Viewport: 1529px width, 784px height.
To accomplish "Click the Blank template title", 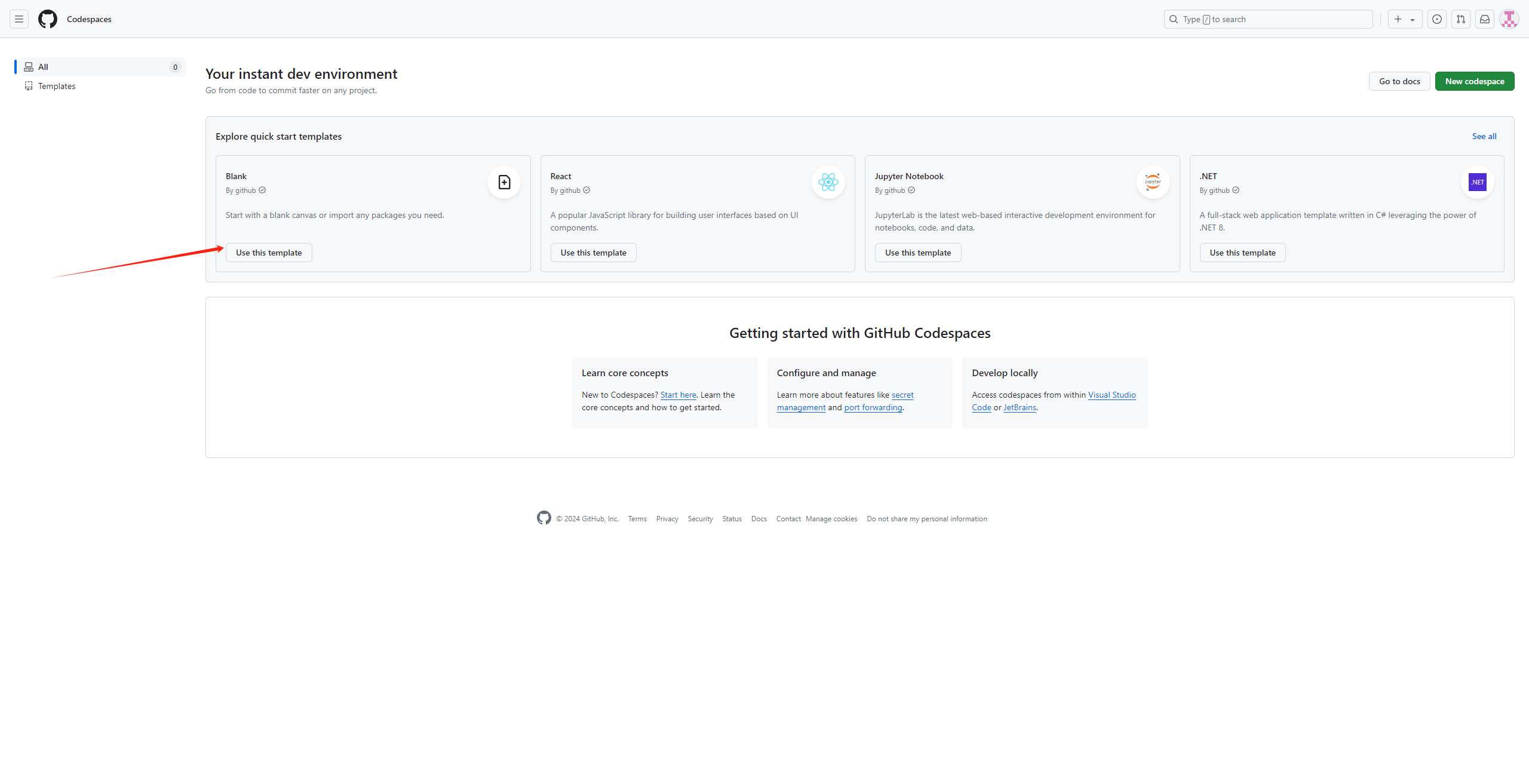I will pyautogui.click(x=236, y=176).
